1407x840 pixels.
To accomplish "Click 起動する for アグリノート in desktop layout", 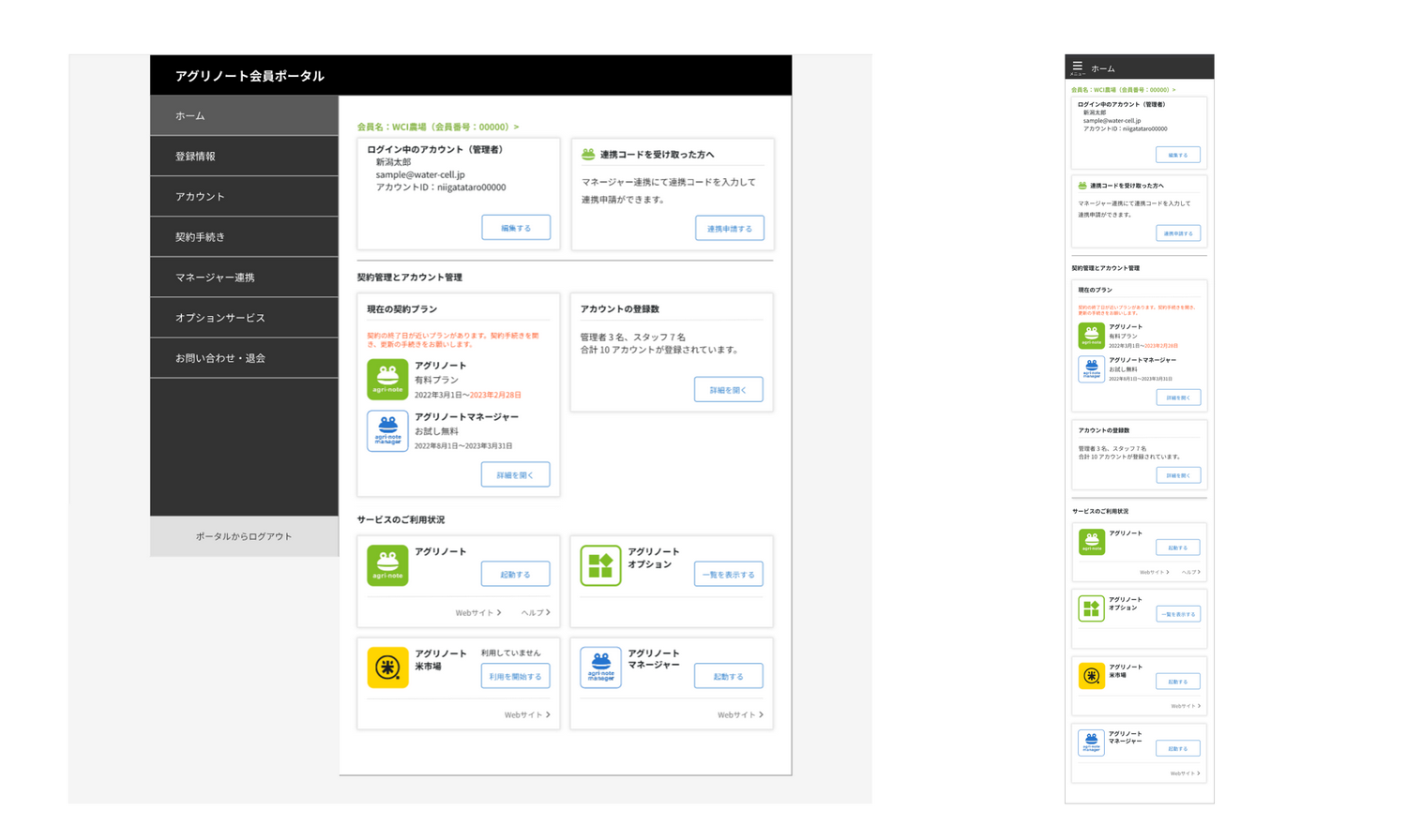I will [516, 574].
